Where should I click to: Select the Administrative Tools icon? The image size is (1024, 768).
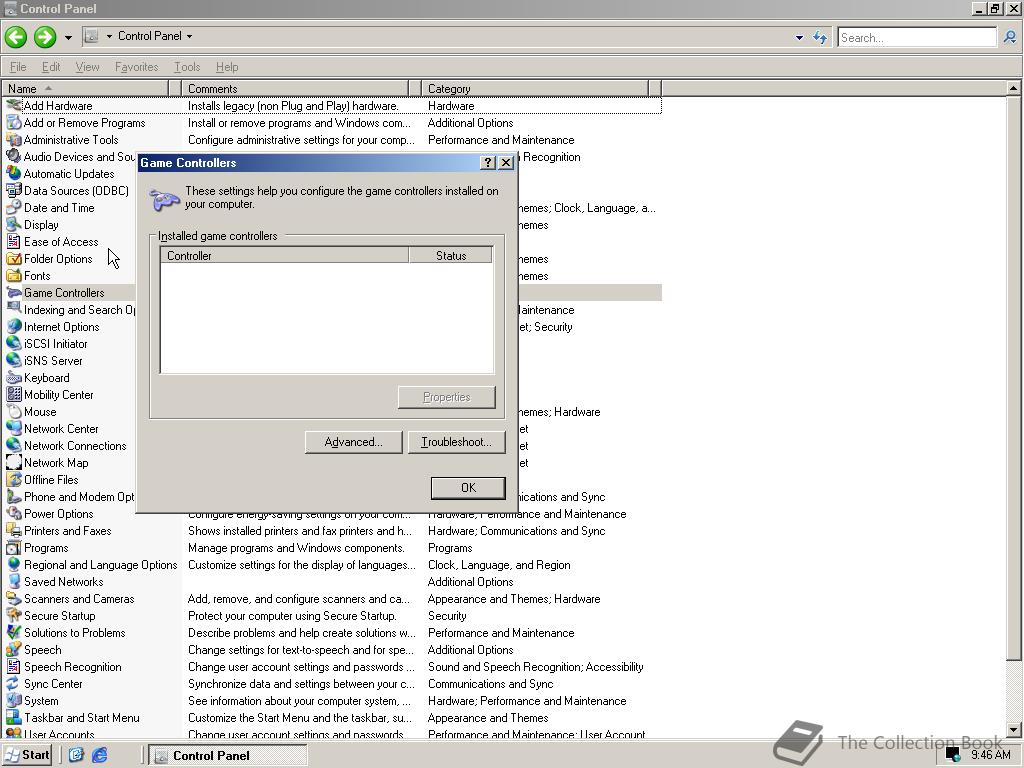13,139
